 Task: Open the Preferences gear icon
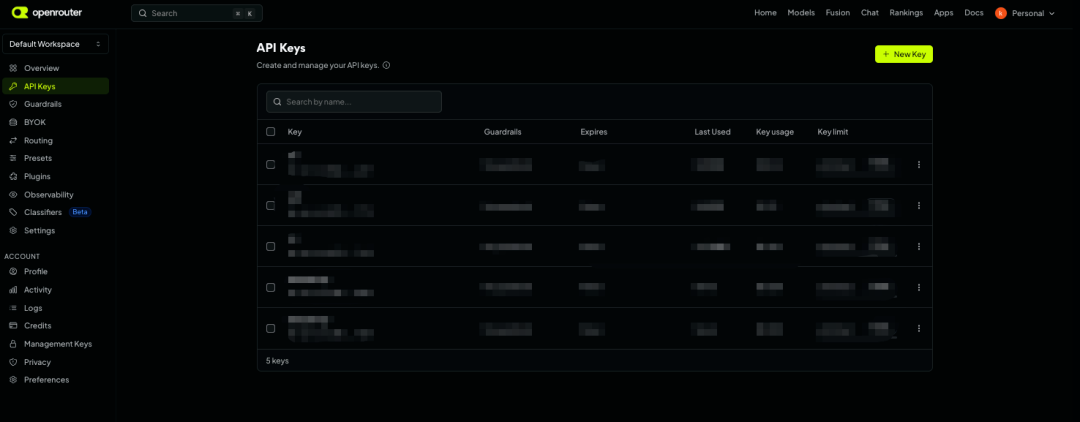(13, 380)
